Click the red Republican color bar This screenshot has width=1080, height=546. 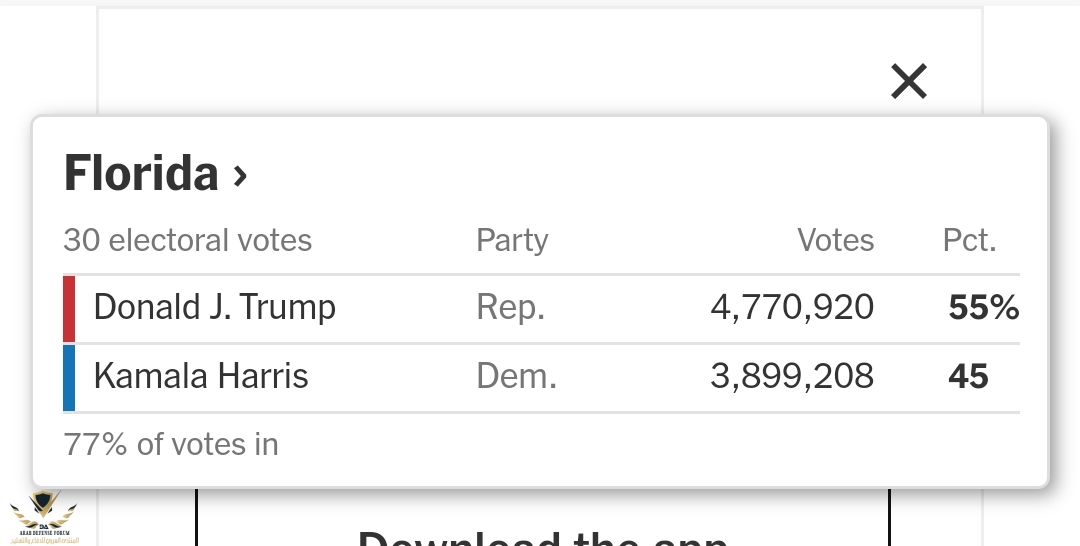tap(69, 308)
